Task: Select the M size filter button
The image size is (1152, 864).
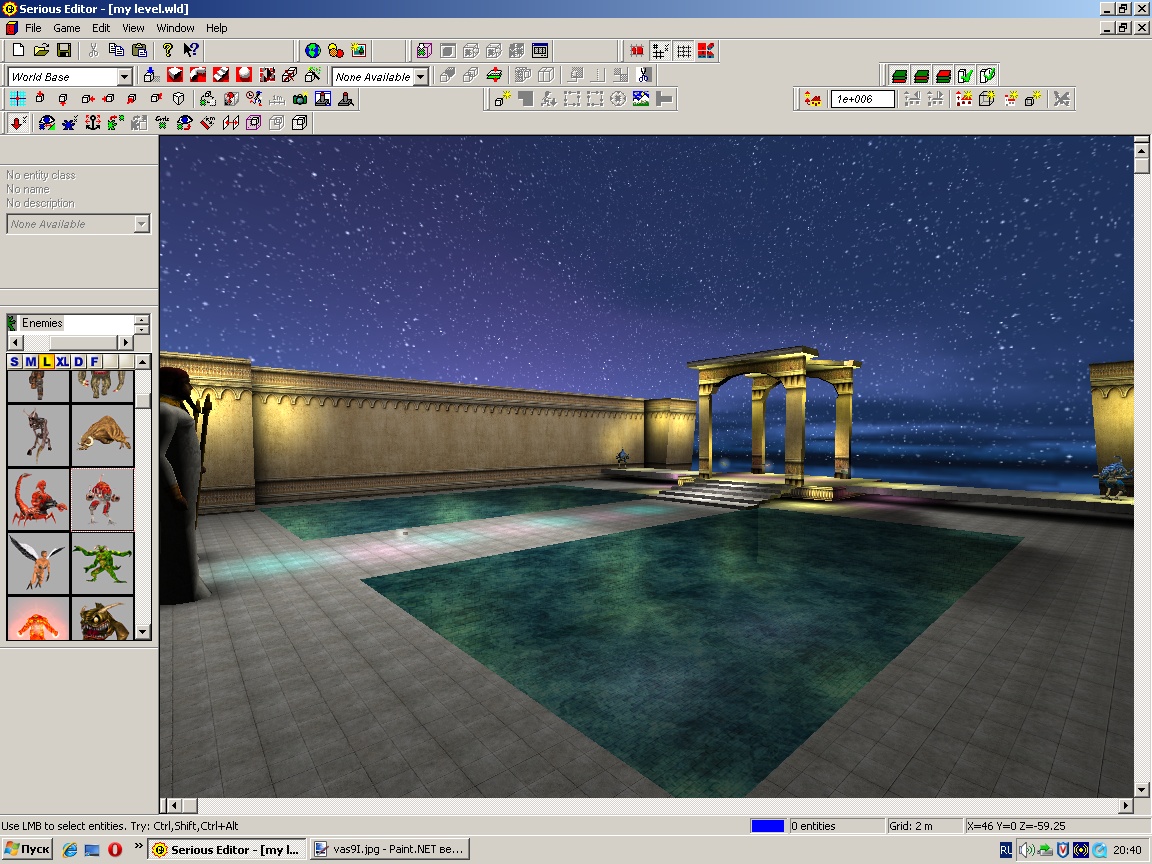Action: 31,361
